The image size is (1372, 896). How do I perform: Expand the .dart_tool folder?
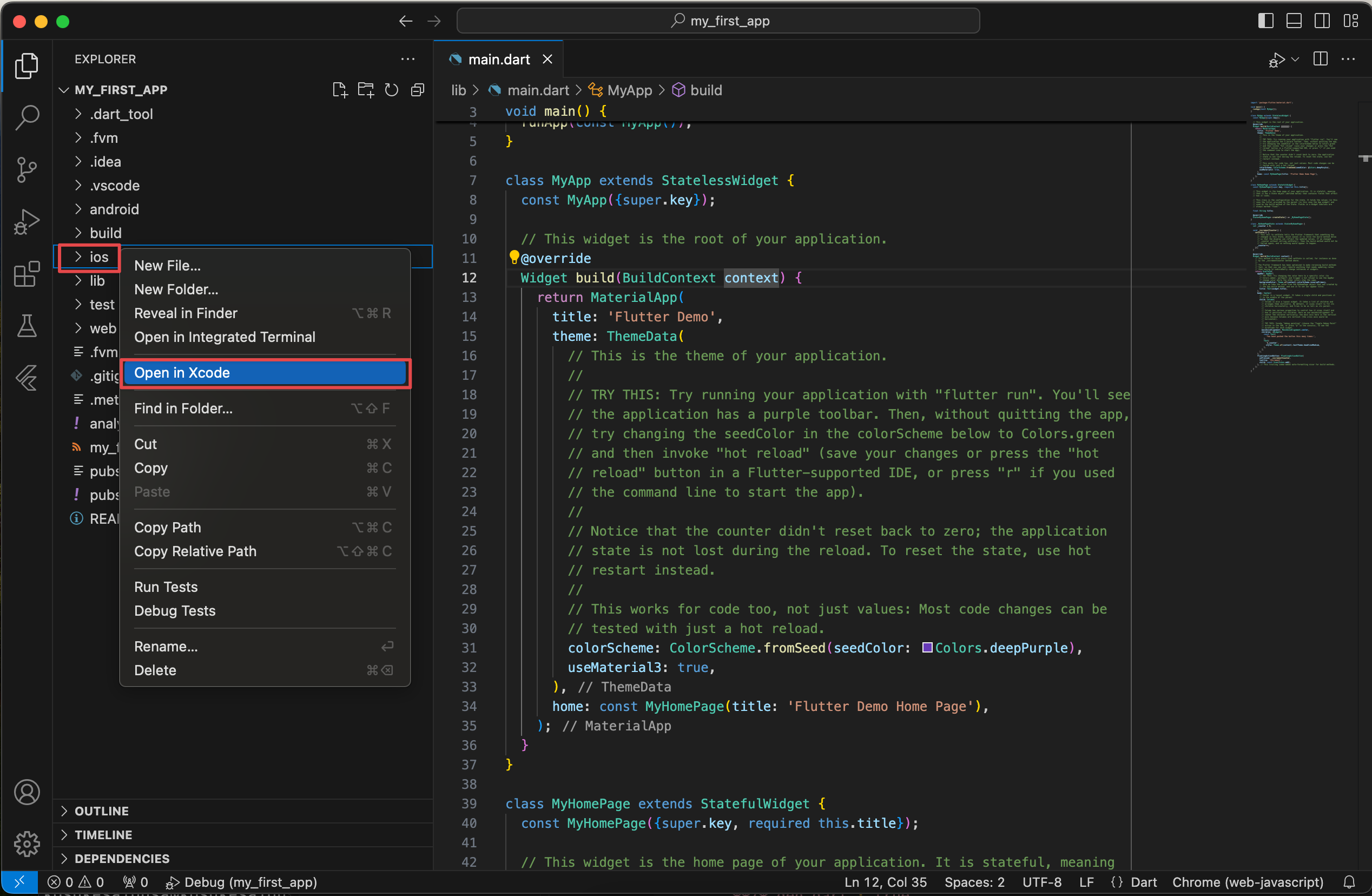point(78,114)
